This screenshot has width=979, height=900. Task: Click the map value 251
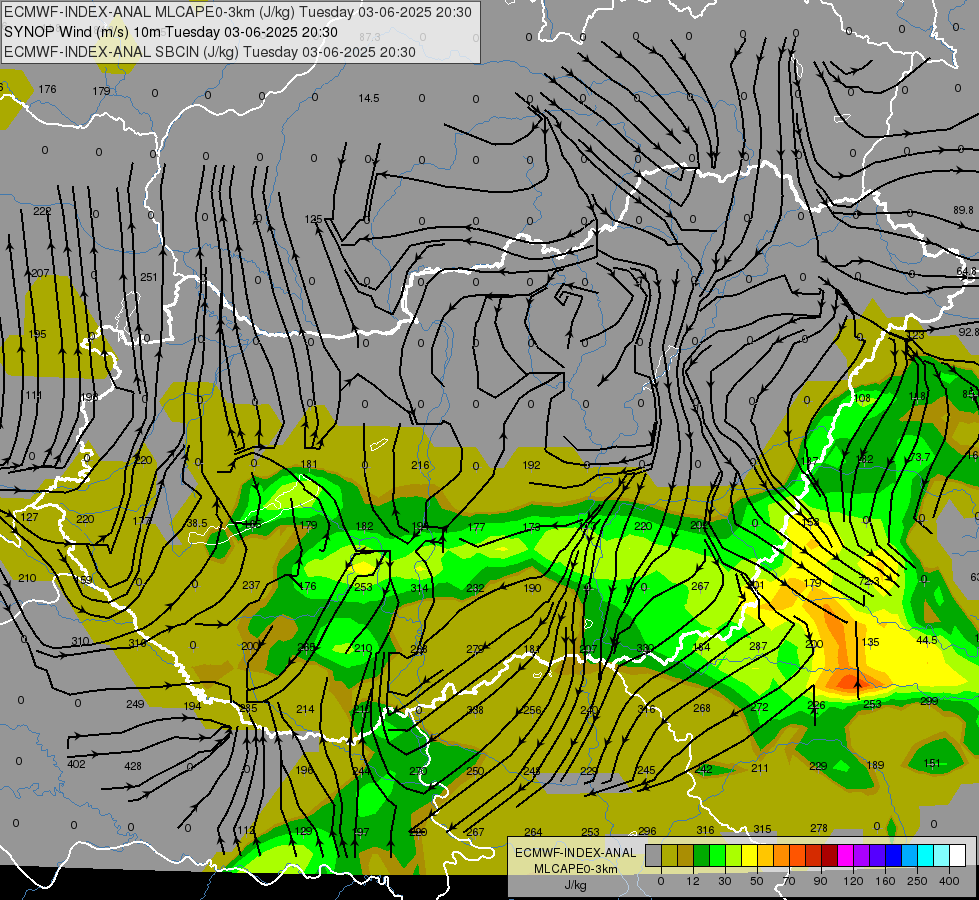click(x=149, y=277)
